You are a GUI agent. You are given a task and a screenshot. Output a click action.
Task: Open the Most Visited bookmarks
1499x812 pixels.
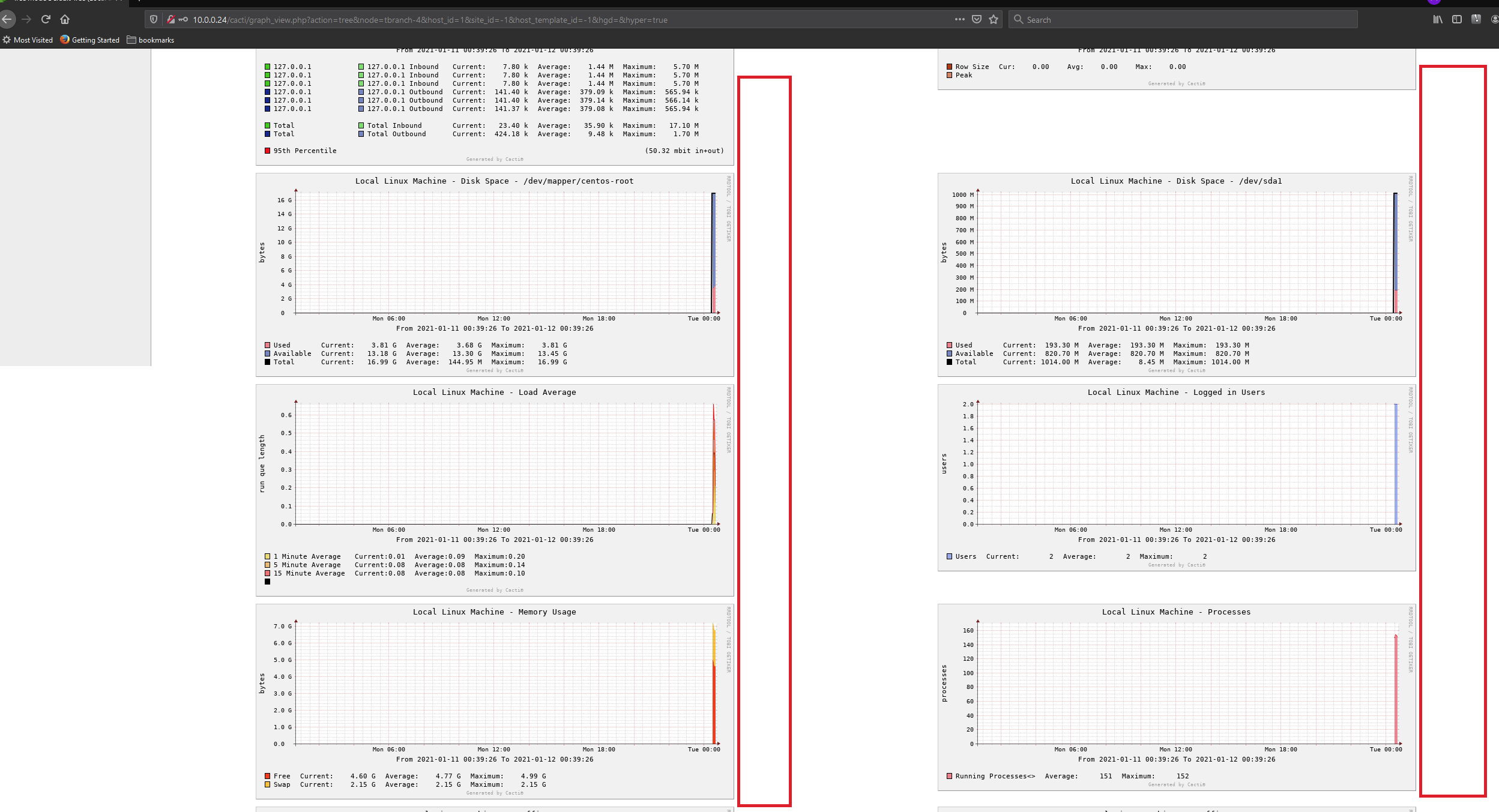click(x=28, y=40)
